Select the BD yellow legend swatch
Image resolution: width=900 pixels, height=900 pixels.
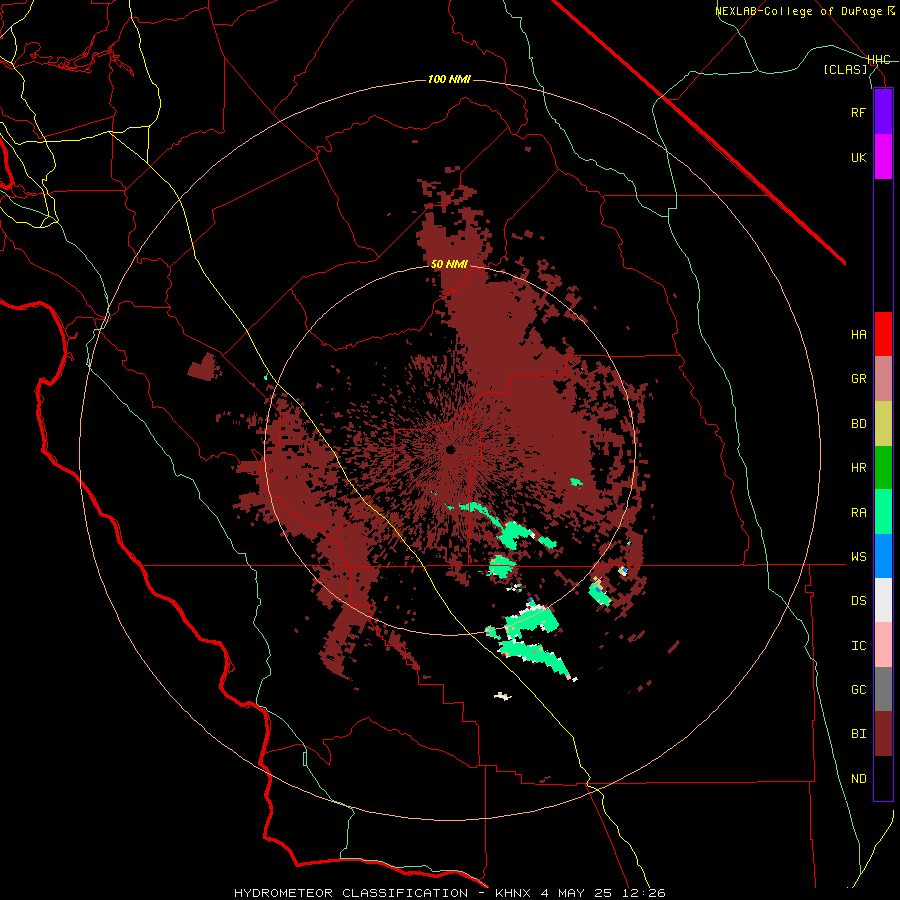pos(883,424)
